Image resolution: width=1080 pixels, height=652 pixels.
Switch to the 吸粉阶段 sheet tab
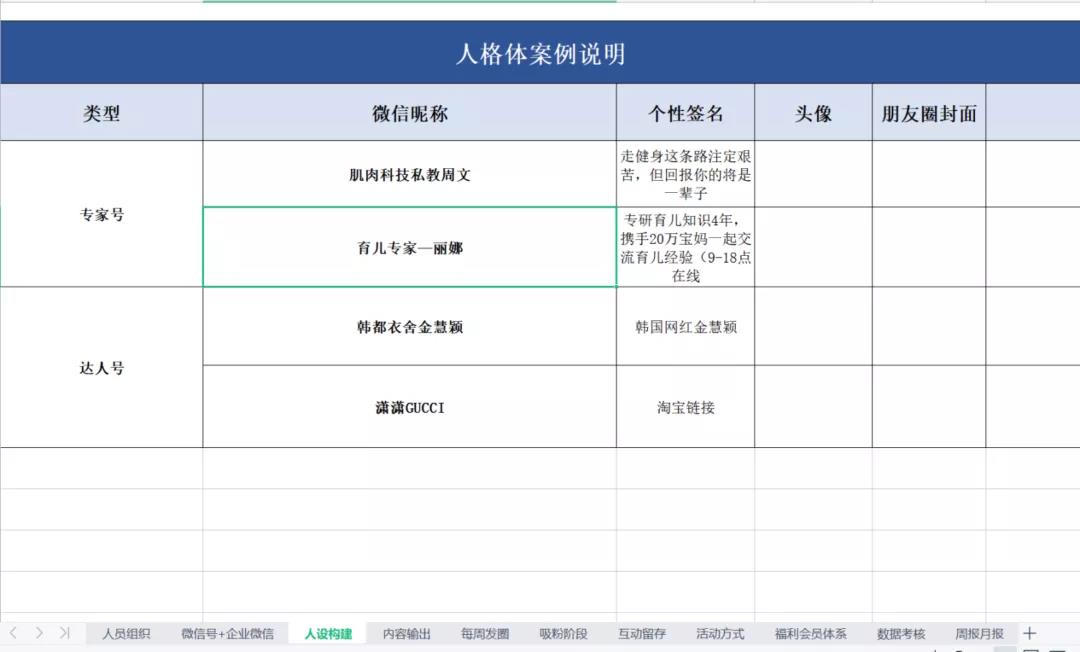563,634
